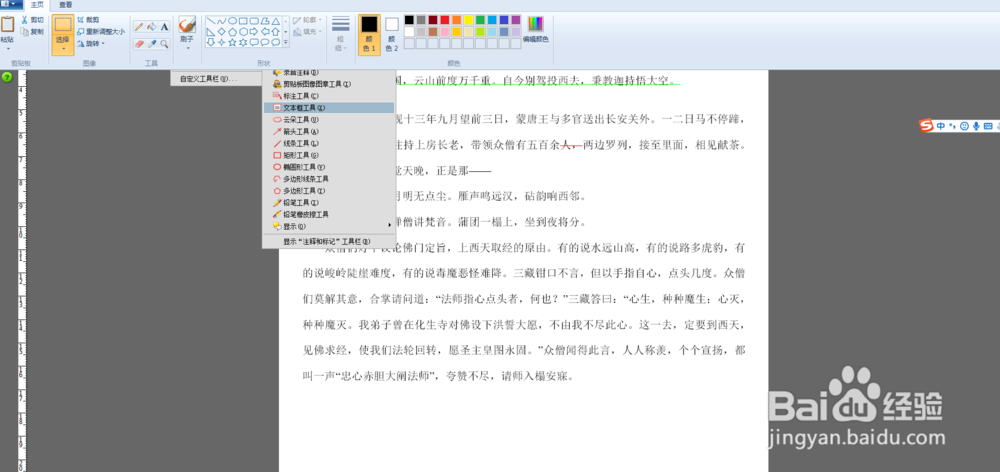This screenshot has width=1000, height=472.
Task: Switch to the 主页 (Home) ribbon tab
Action: tap(36, 4)
